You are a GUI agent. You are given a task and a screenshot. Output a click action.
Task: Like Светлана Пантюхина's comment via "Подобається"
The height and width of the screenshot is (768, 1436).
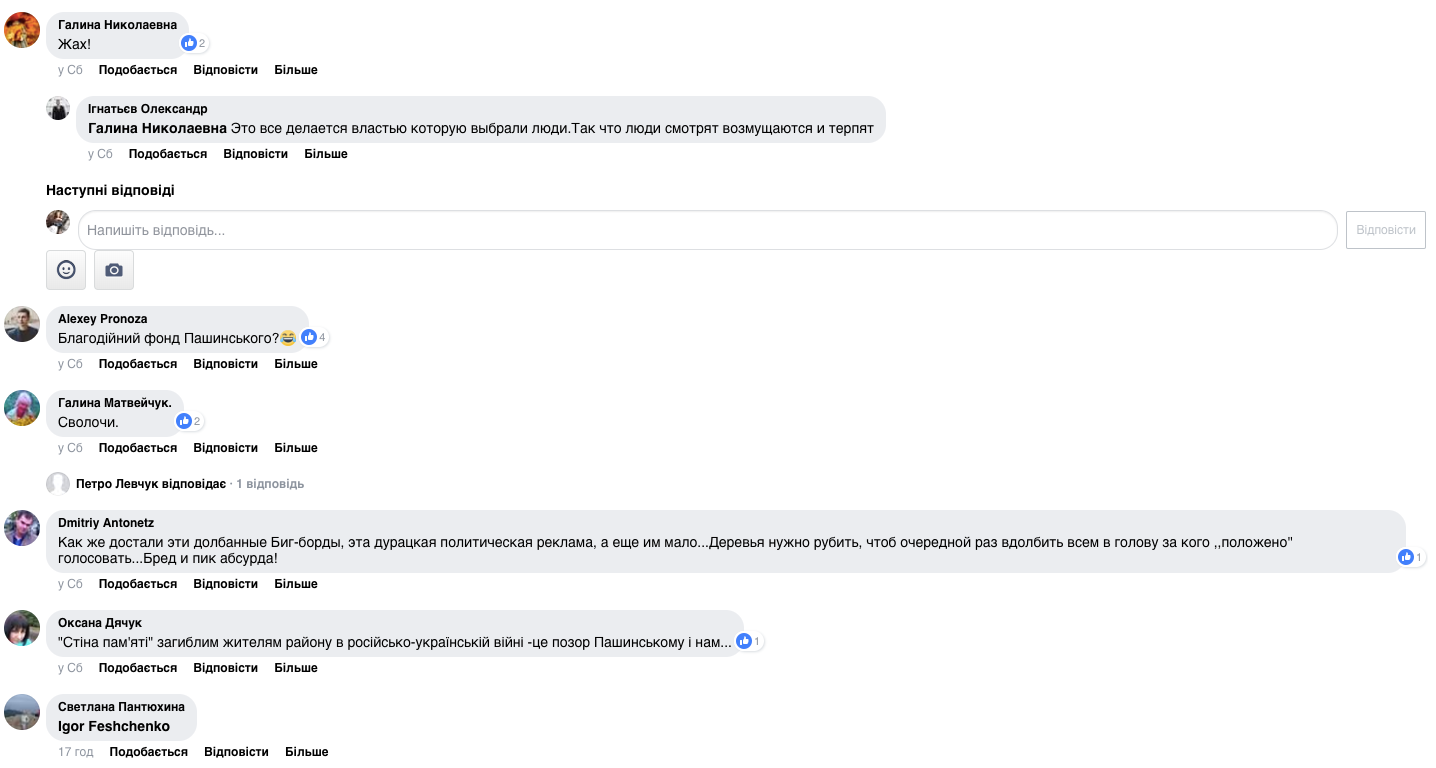tap(149, 752)
